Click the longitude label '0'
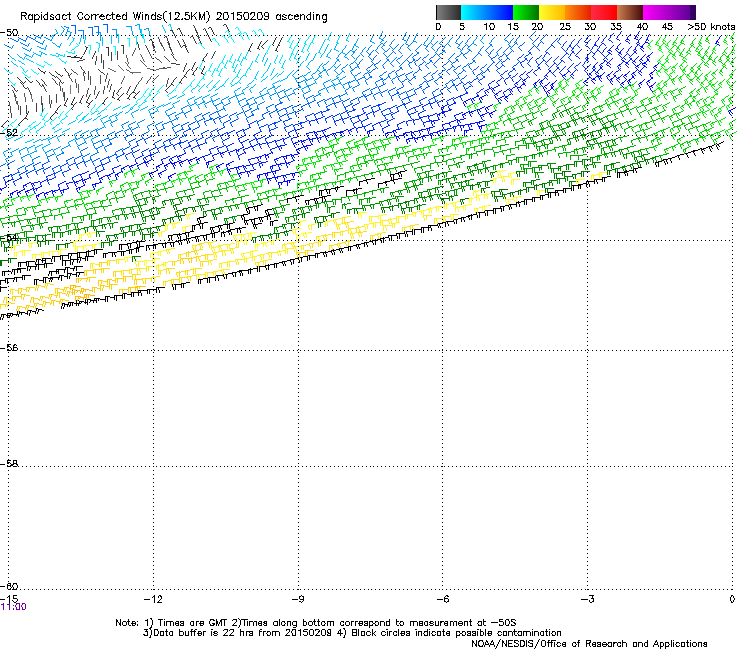The image size is (740, 650). [x=732, y=599]
